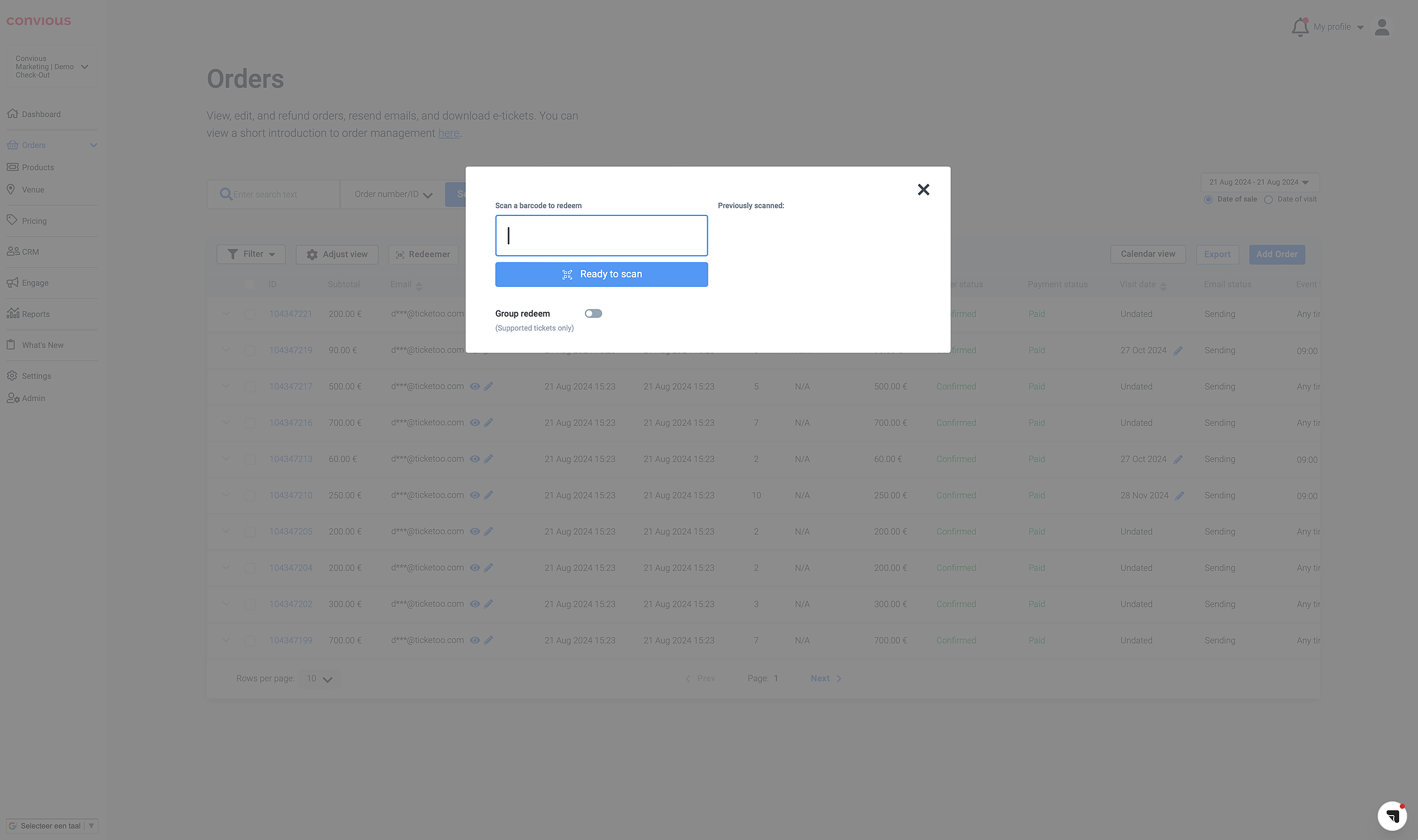1418x840 pixels.
Task: Check the box for order 104347205
Action: point(250,532)
